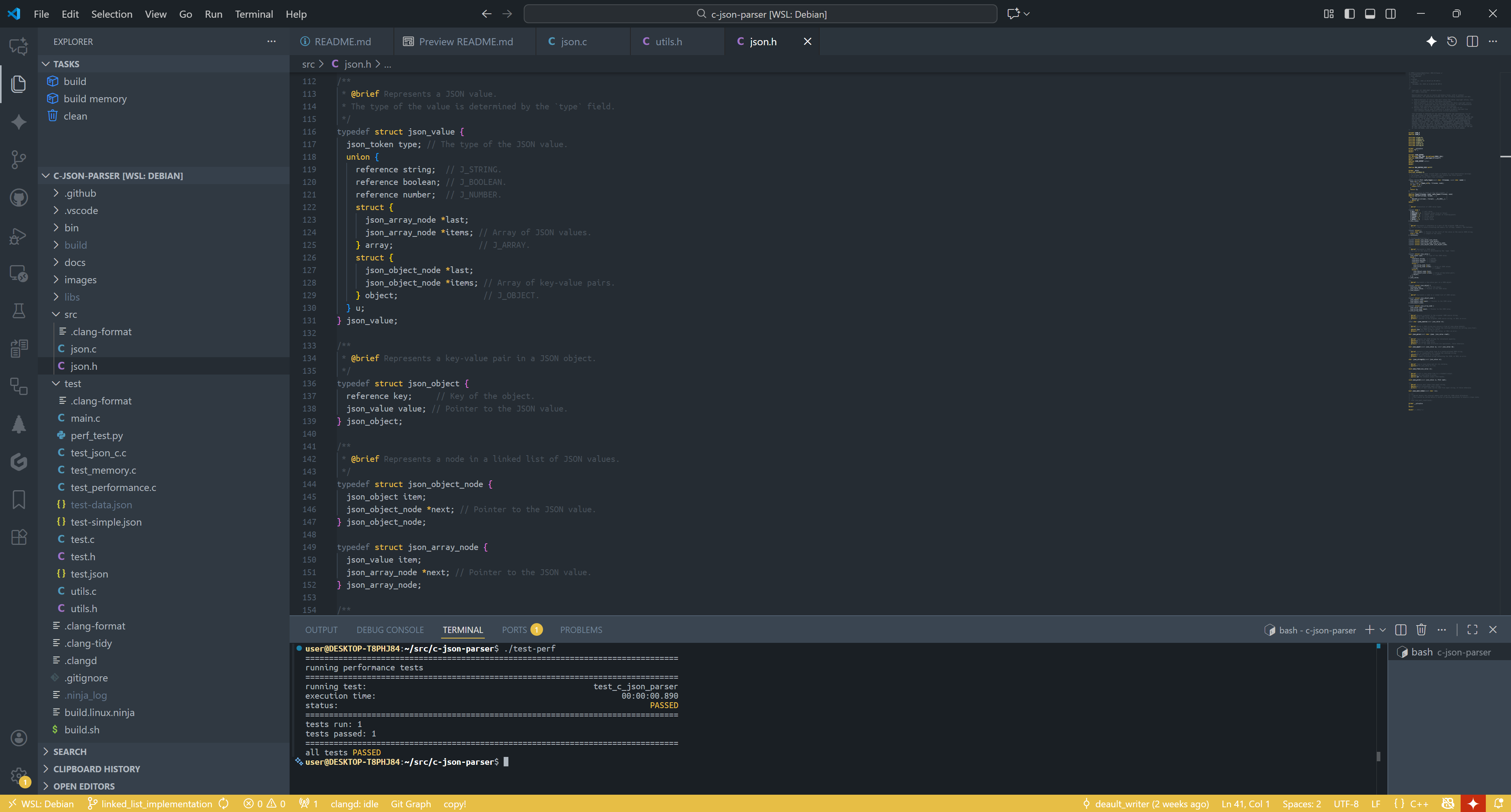Screen dimensions: 1511x812
Task: Toggle the primary side bar visibility
Action: coord(1349,13)
